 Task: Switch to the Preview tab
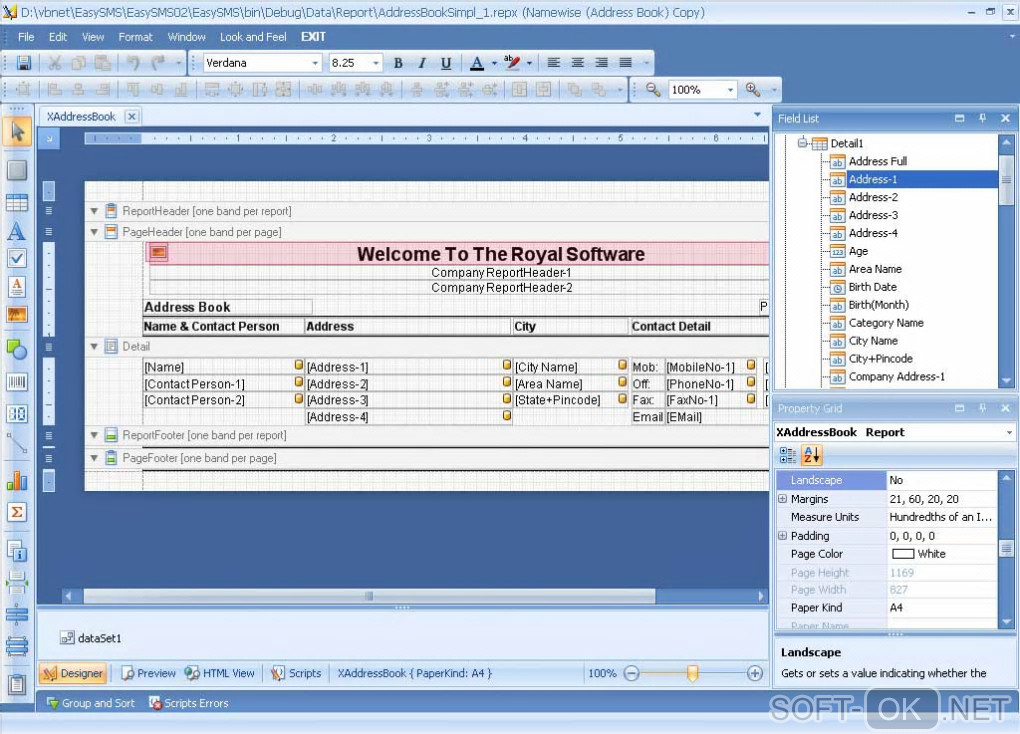[148, 673]
